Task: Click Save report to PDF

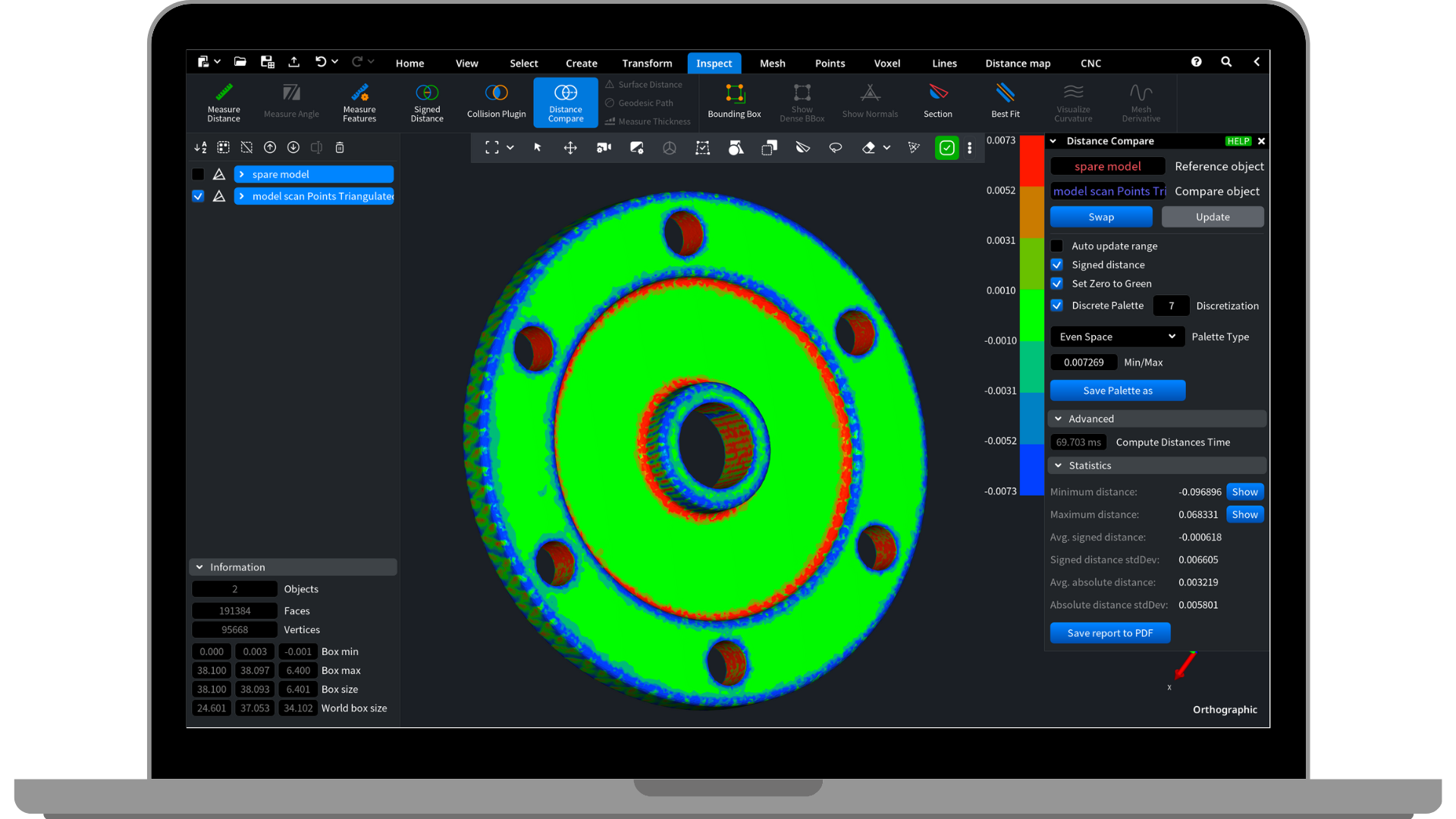Action: coord(1109,633)
